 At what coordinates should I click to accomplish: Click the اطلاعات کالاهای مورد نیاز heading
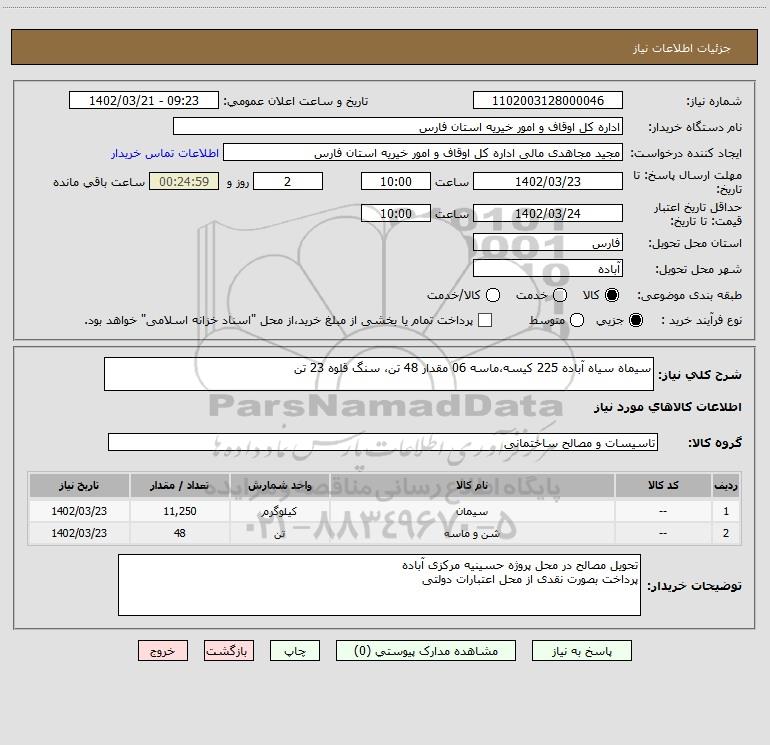click(668, 407)
